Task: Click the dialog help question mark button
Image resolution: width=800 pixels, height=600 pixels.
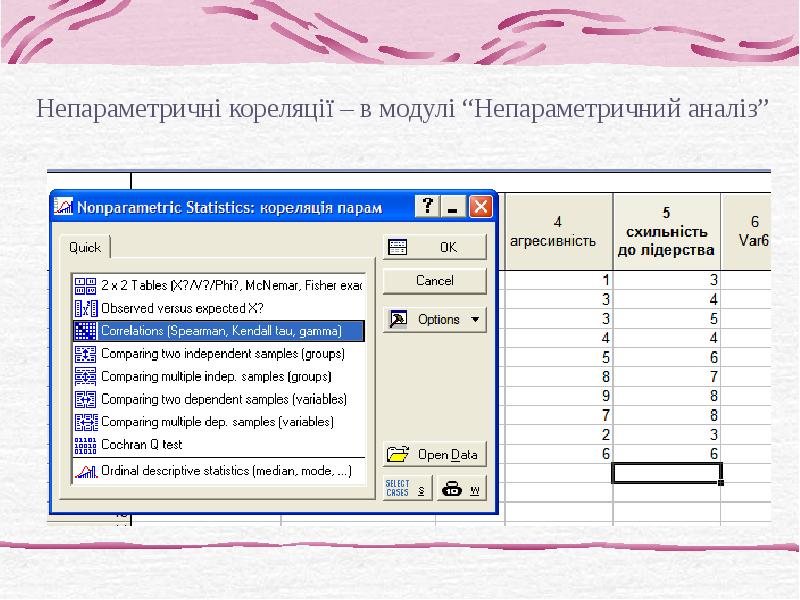Action: (428, 207)
